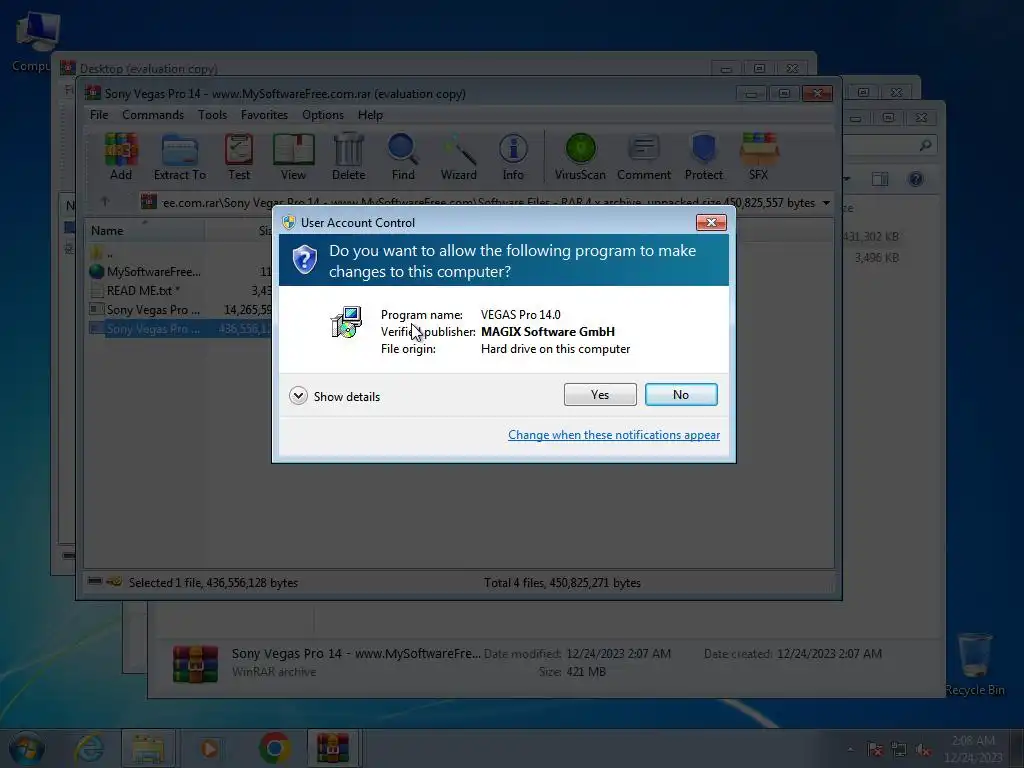Select Sony Vegas Pro file sized 14,265,59...
This screenshot has width=1024, height=768.
coord(180,310)
